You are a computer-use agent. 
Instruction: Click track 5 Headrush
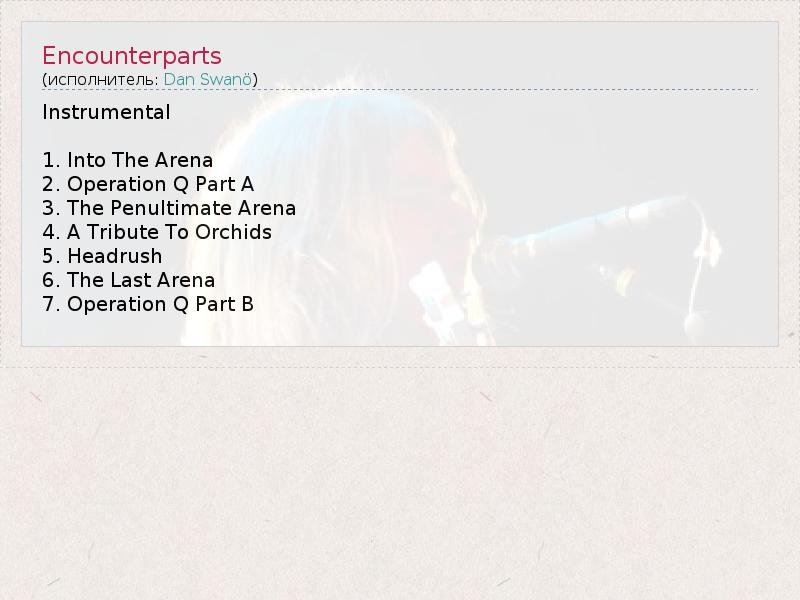click(102, 256)
